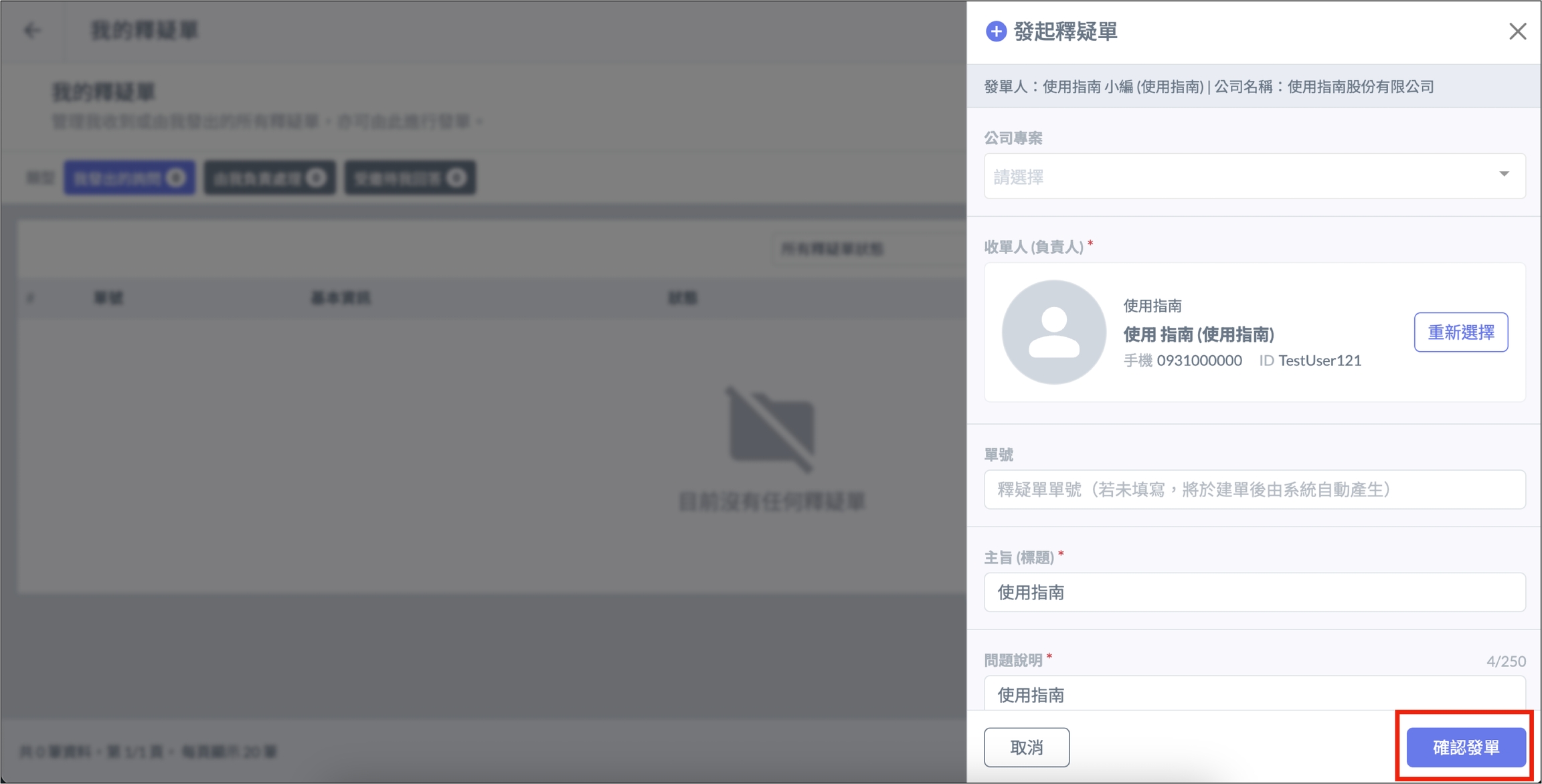Close the 發起釋疑單 panel with the X
This screenshot has width=1542, height=784.
click(1517, 31)
